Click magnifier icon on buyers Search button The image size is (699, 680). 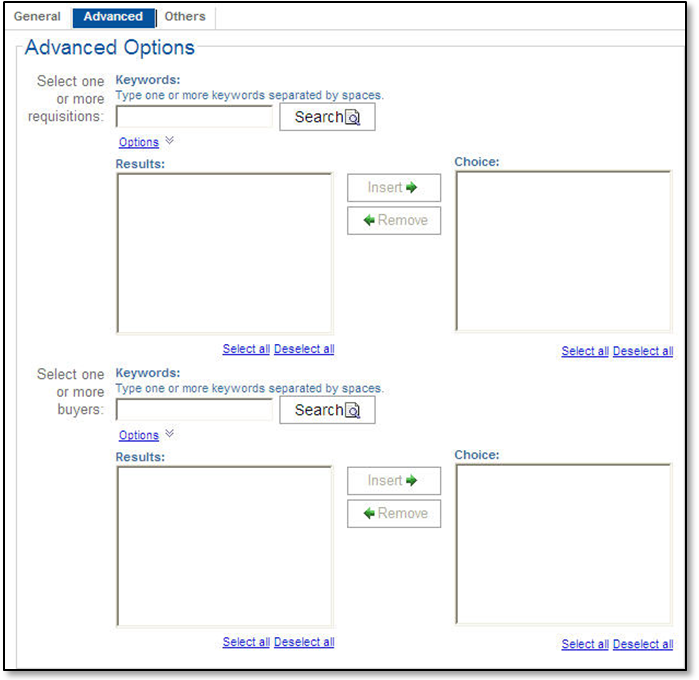(353, 411)
